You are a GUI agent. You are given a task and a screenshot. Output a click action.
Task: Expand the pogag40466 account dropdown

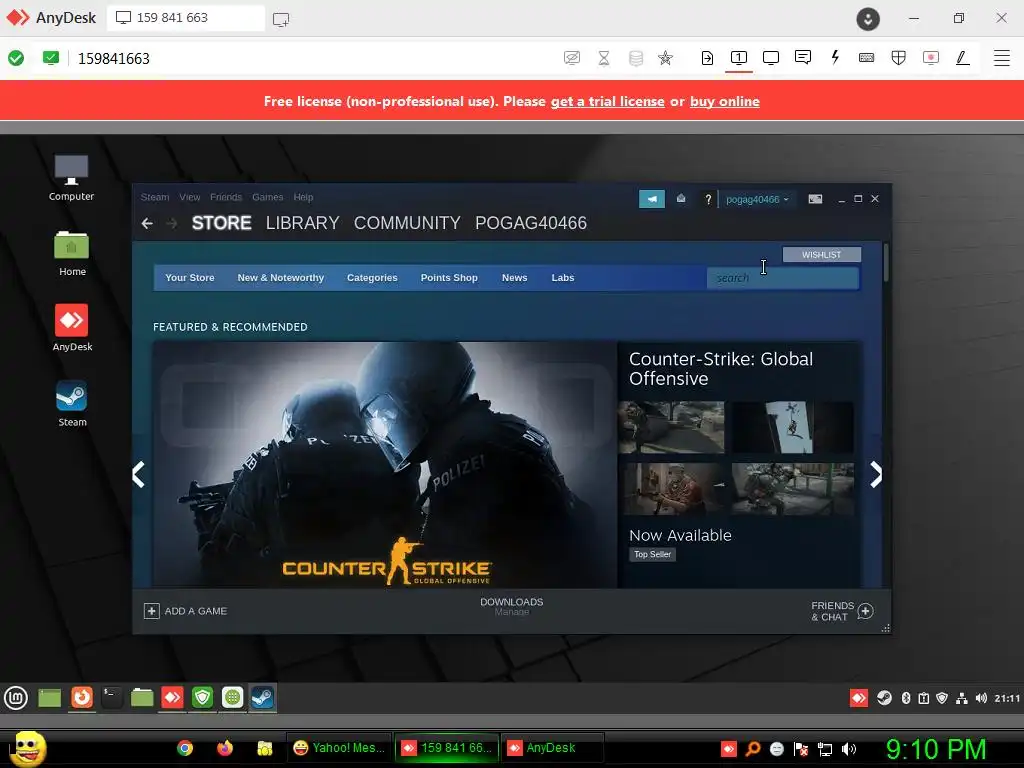[x=757, y=199]
